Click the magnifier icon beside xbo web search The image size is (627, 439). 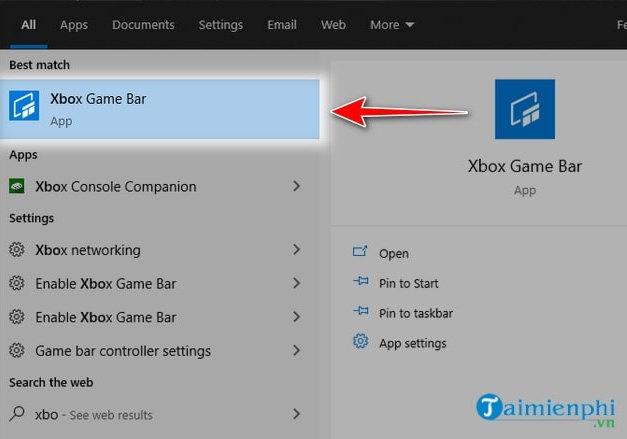pos(17,414)
